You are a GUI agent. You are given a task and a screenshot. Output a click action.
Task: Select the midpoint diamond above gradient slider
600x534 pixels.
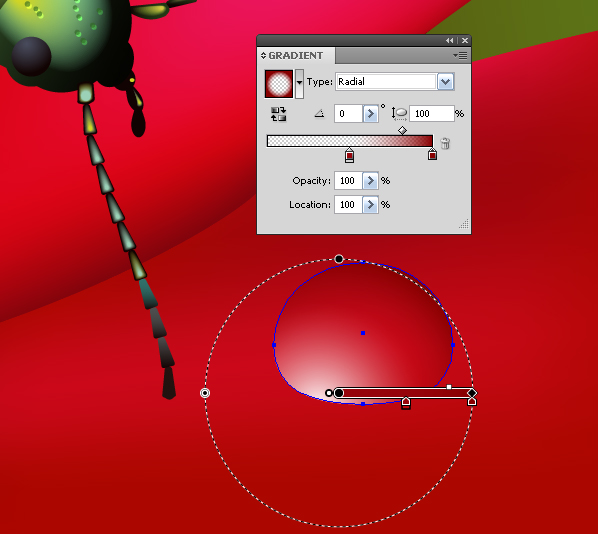tap(402, 130)
